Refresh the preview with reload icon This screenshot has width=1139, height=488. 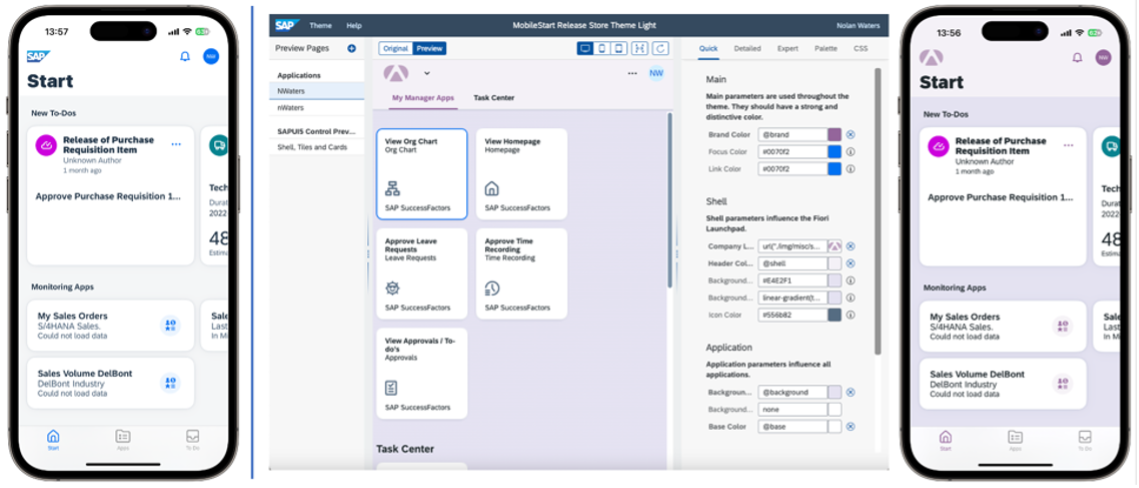point(660,49)
